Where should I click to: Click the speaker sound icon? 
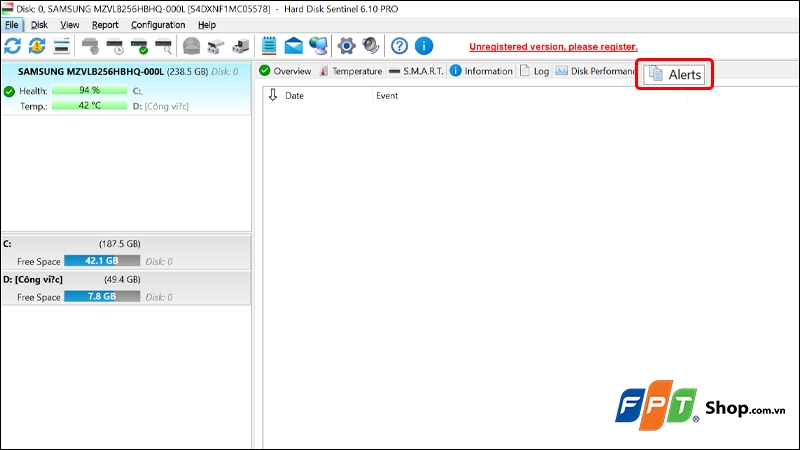coord(371,46)
